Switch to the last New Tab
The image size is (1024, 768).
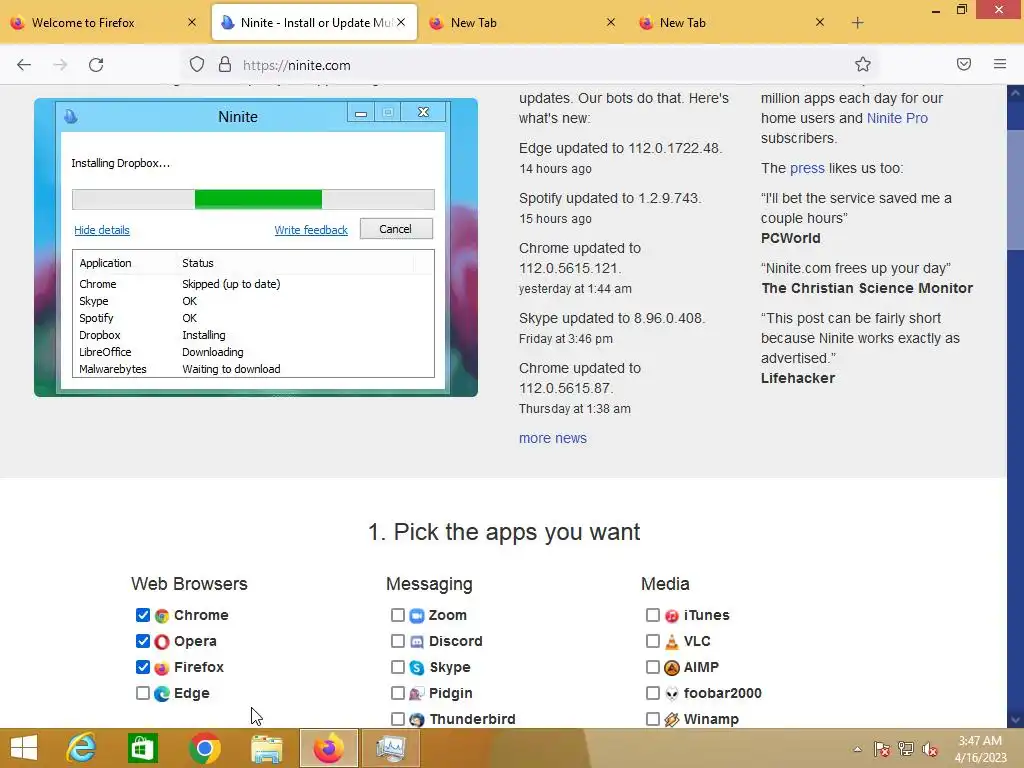(x=731, y=23)
